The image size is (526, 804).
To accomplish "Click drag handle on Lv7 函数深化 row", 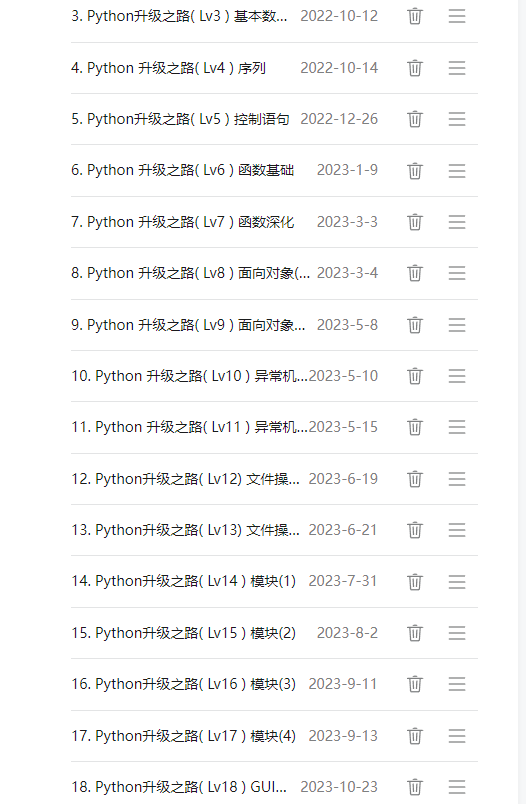I will (x=457, y=222).
